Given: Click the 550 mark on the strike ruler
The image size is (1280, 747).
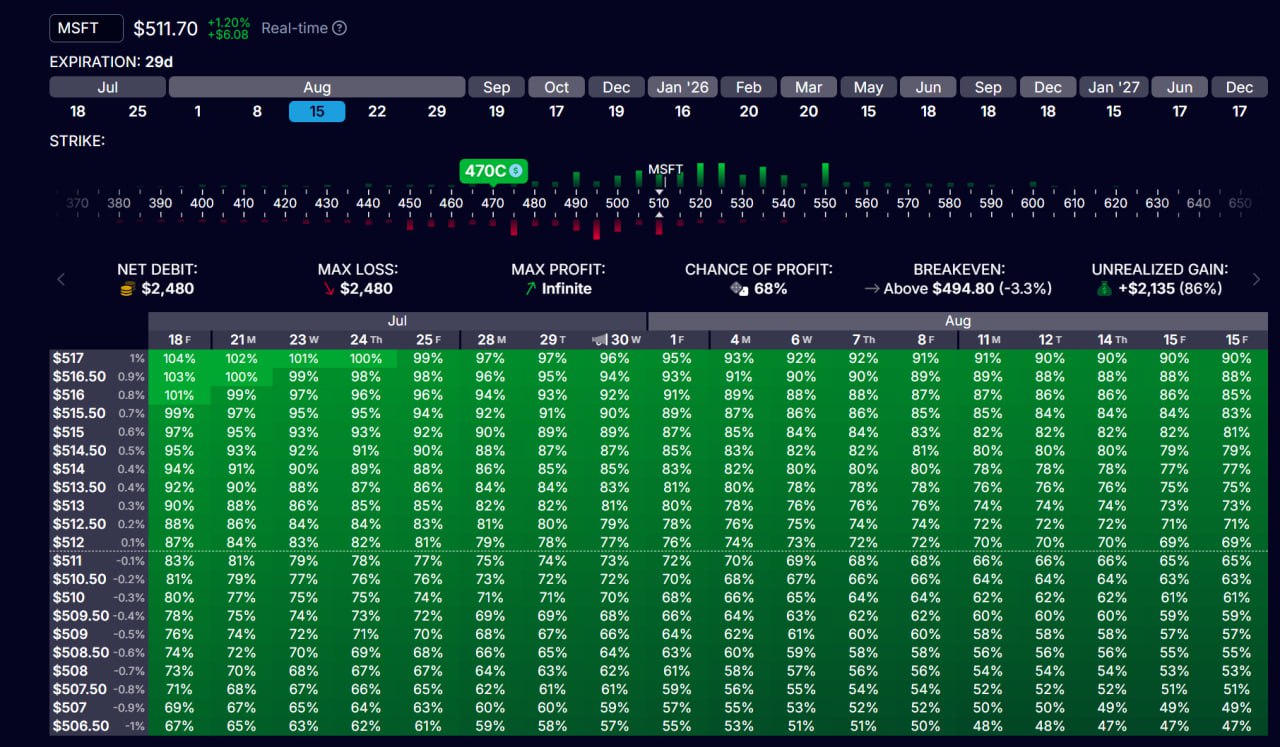Looking at the screenshot, I should click(x=825, y=203).
